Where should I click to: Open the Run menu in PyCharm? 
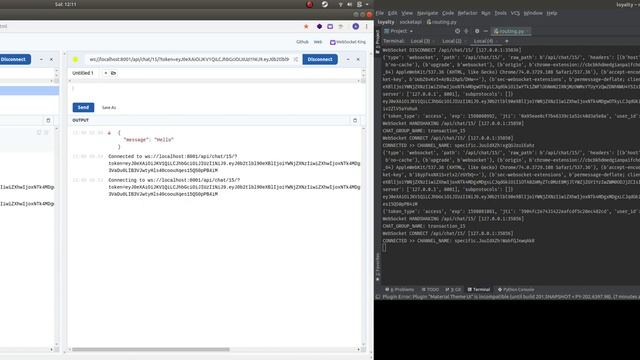[x=486, y=13]
